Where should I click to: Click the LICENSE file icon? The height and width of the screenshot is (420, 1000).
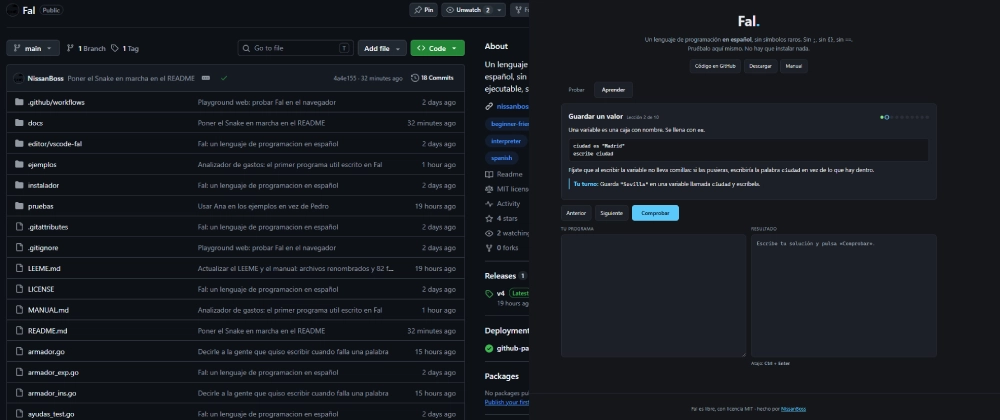[x=18, y=289]
